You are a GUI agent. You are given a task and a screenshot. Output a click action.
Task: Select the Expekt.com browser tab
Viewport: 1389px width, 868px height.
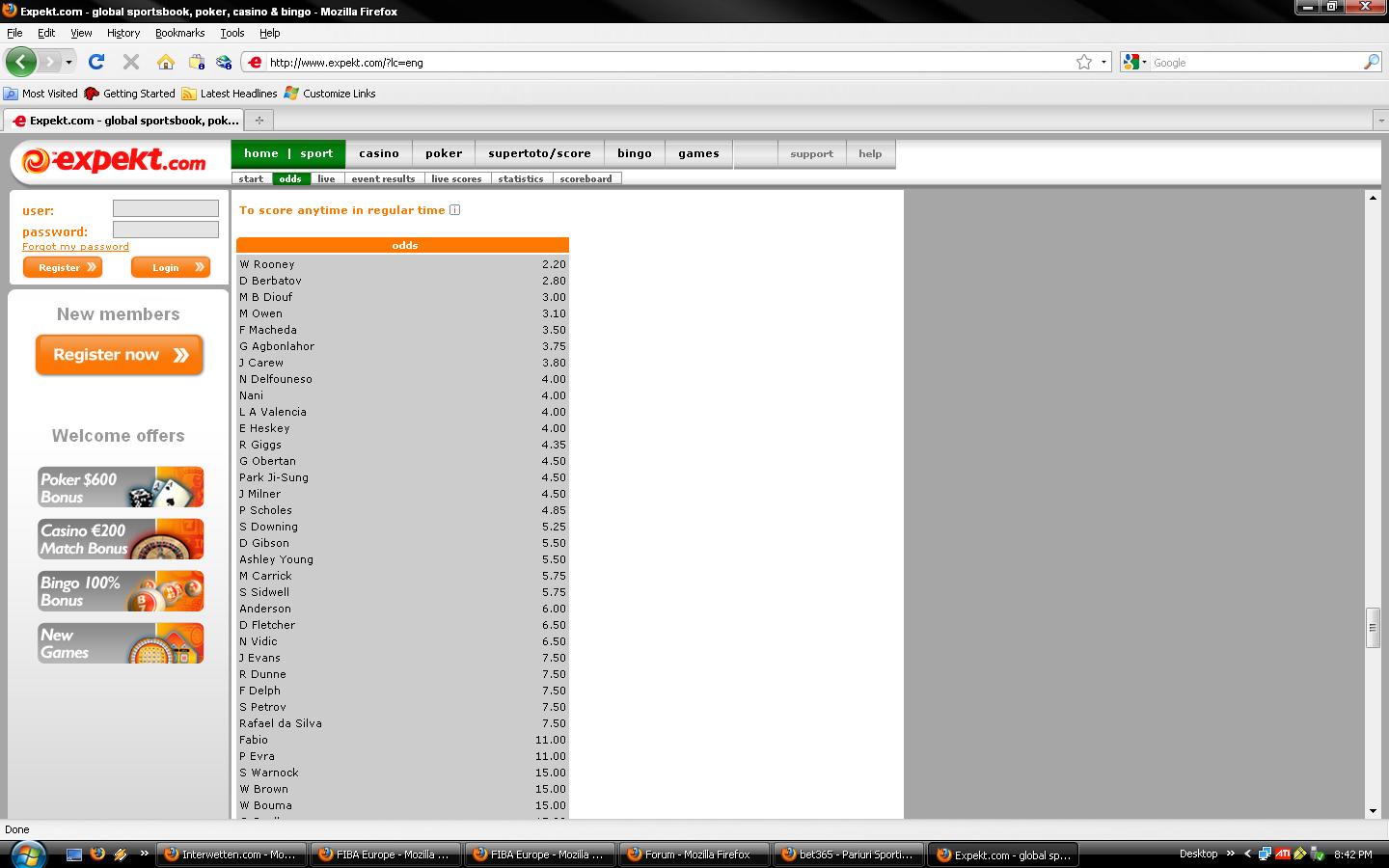124,121
